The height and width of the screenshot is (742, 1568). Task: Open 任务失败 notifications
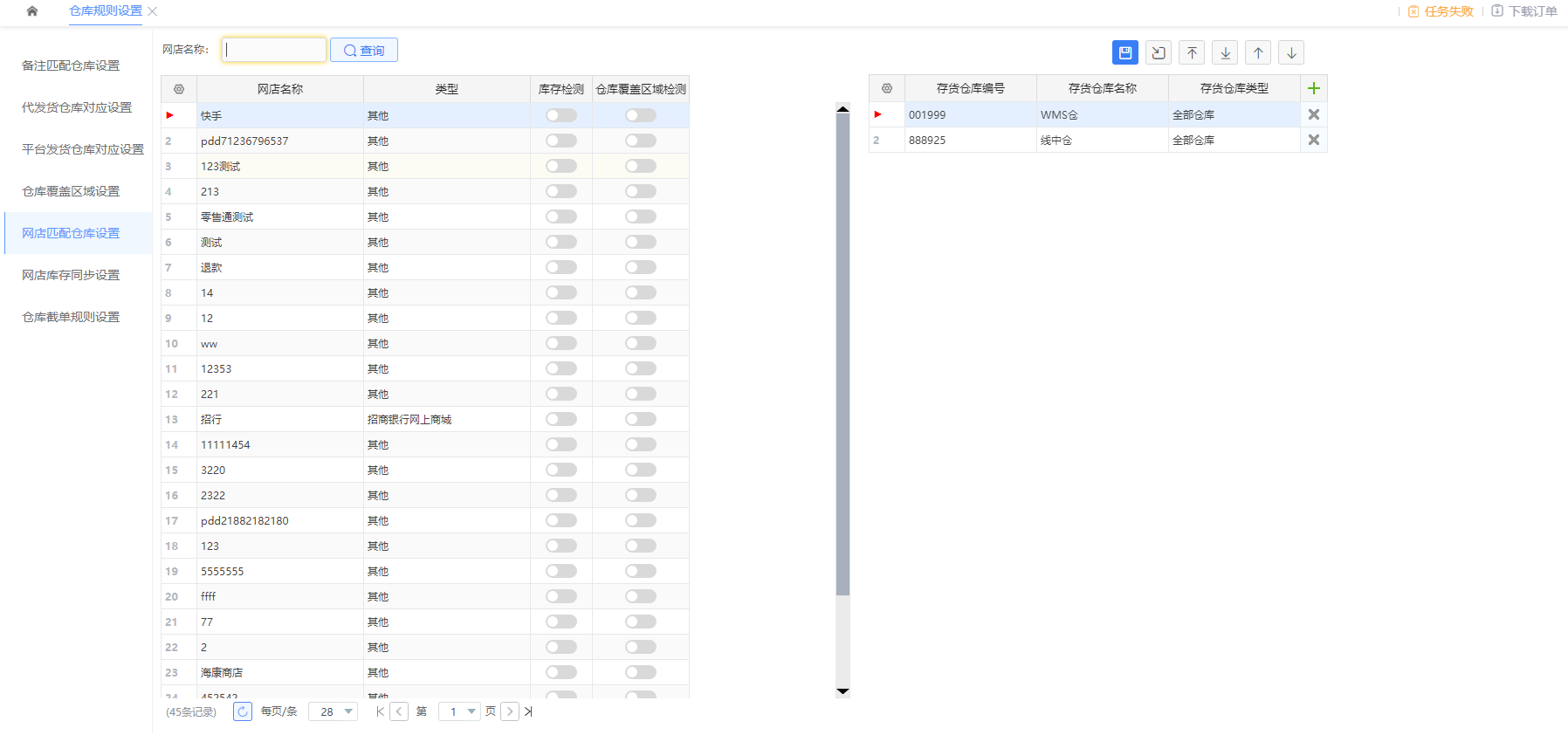click(1441, 11)
